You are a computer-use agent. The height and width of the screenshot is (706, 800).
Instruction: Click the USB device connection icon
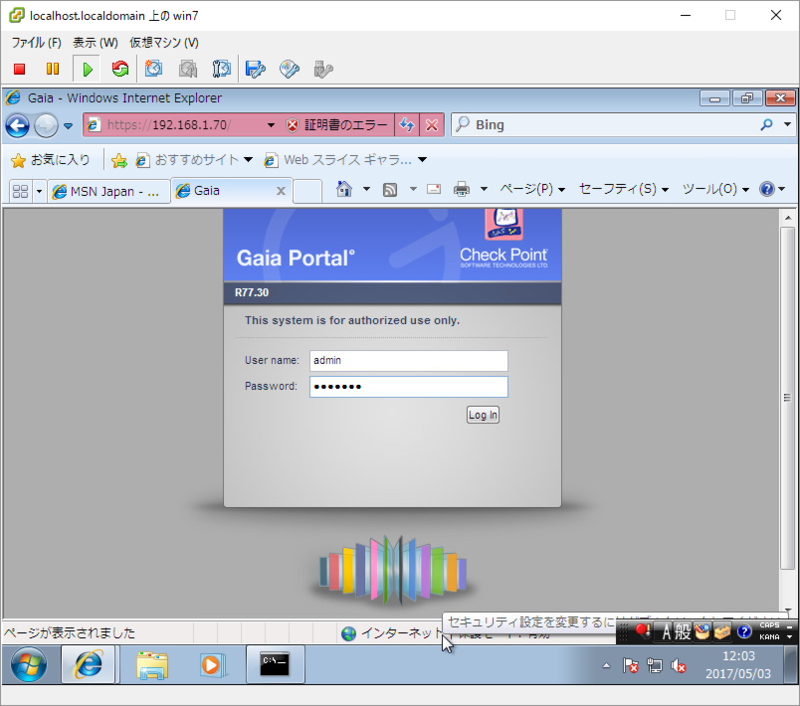pos(323,69)
